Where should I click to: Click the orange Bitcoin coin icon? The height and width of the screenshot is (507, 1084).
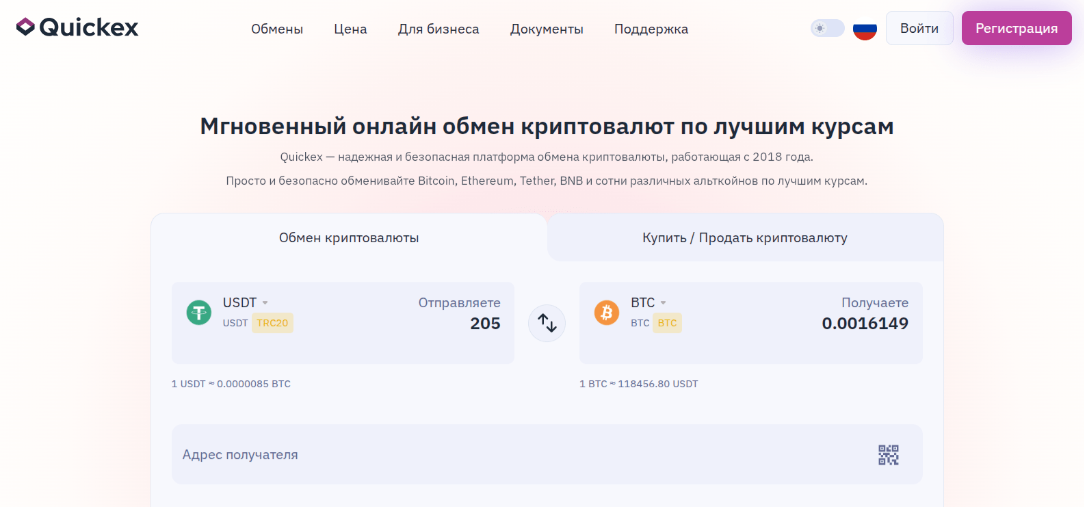pos(607,313)
